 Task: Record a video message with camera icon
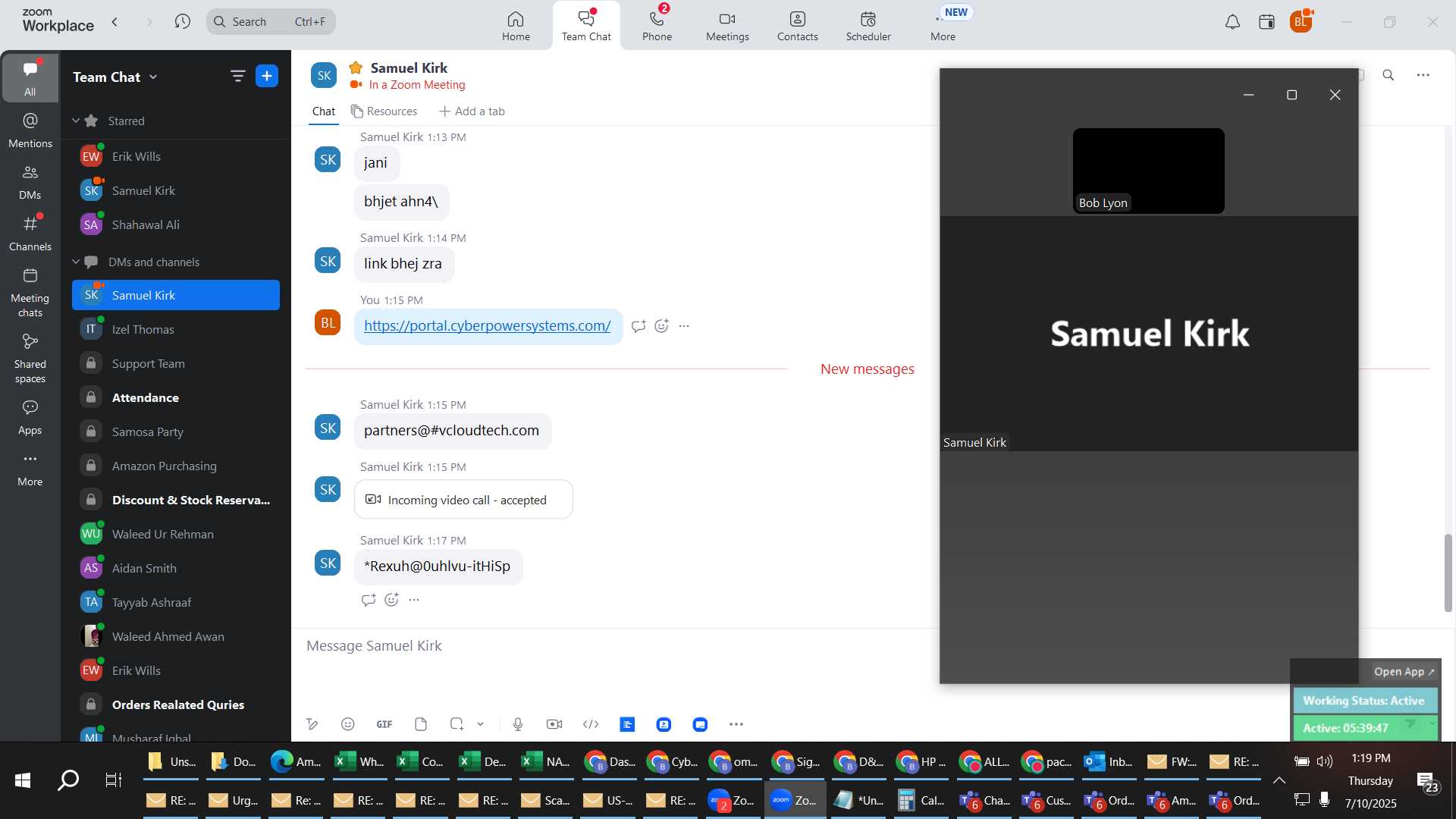pyautogui.click(x=554, y=724)
